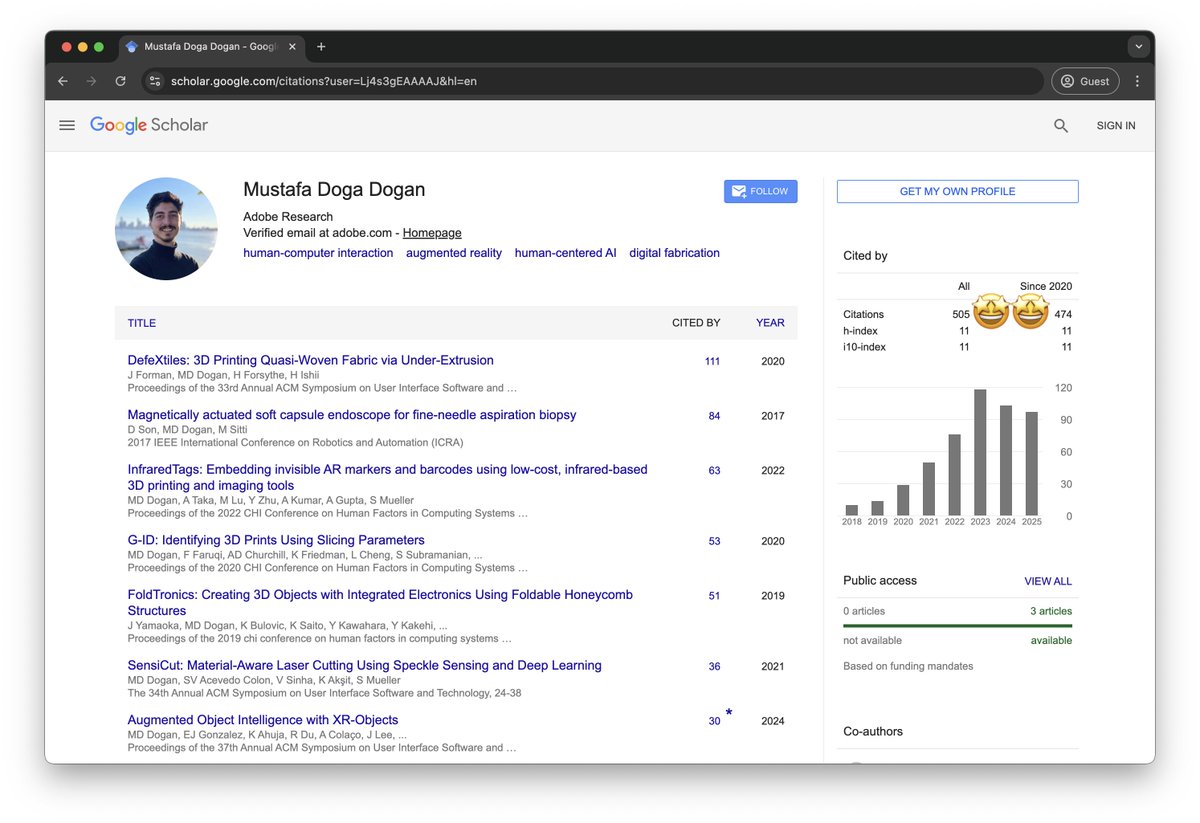Open search via the magnifier icon

tap(1061, 126)
